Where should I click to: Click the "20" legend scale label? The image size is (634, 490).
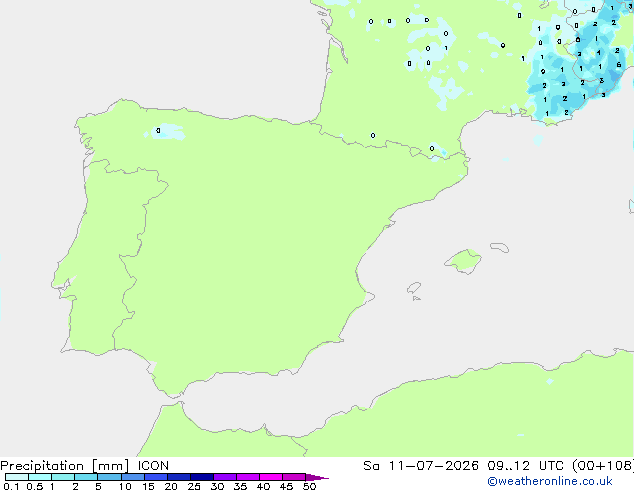pos(171,486)
